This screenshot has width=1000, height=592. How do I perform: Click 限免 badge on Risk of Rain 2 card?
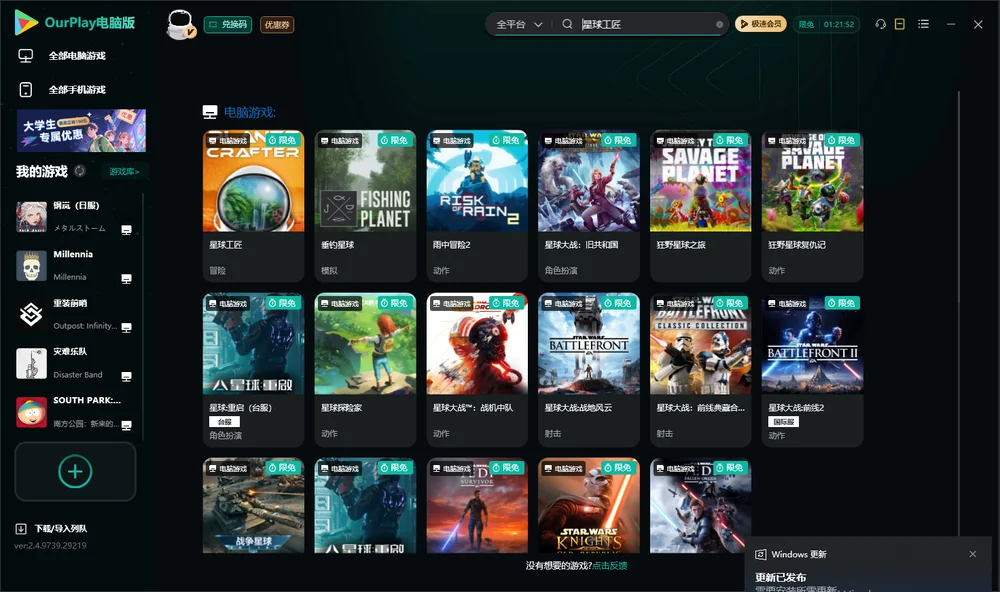click(506, 140)
